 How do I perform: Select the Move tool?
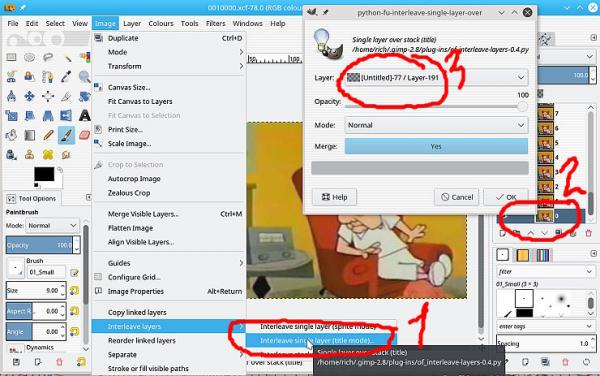pyautogui.click(x=29, y=96)
